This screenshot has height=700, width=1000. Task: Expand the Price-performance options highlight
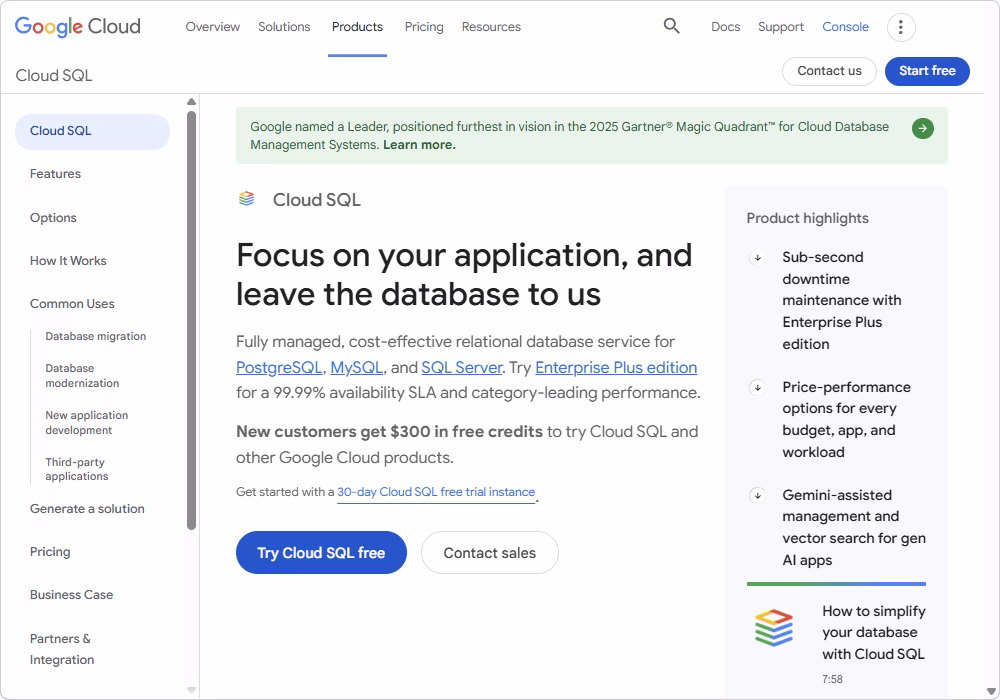(x=757, y=387)
